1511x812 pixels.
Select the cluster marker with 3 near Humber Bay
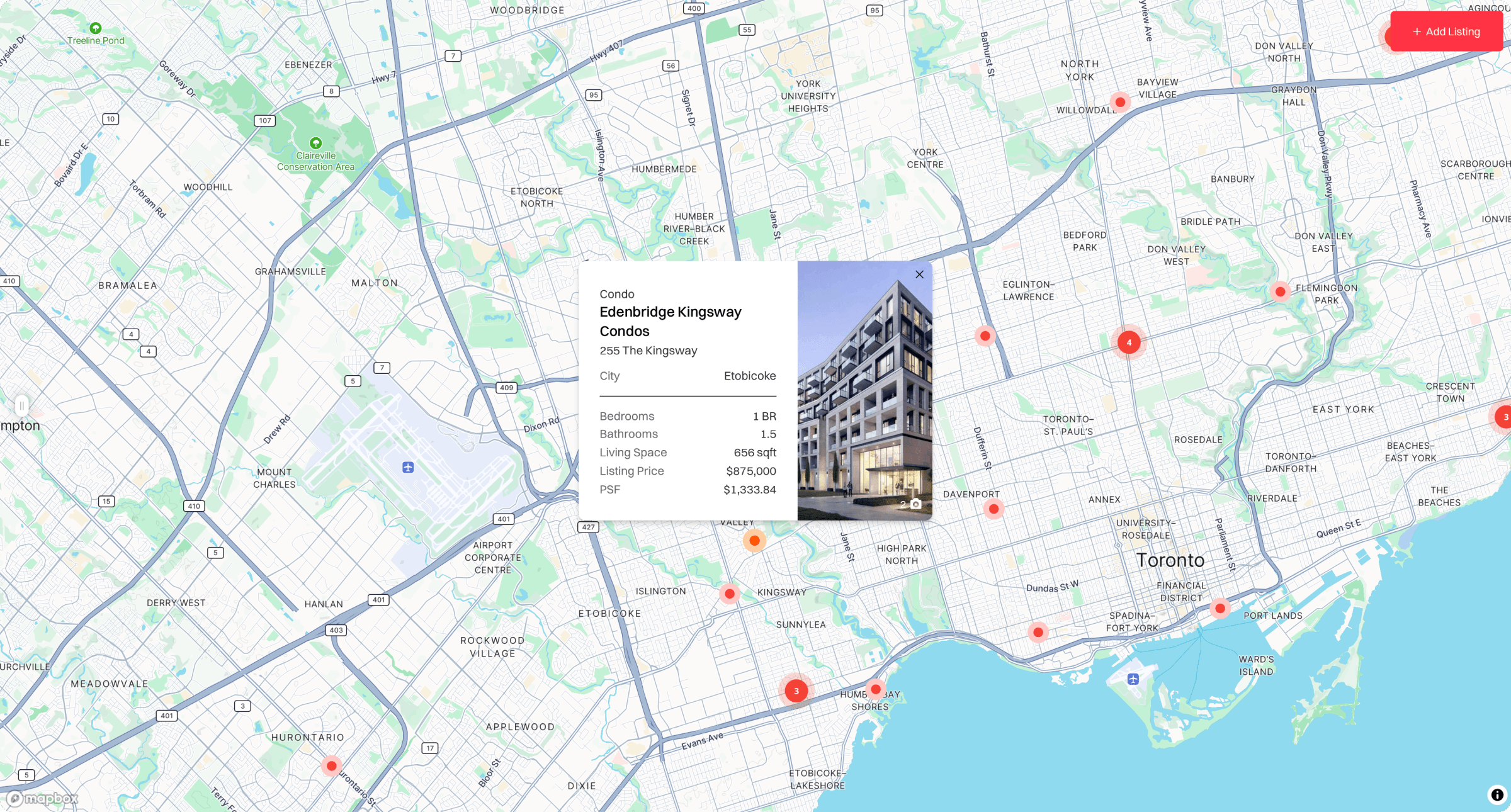click(796, 691)
